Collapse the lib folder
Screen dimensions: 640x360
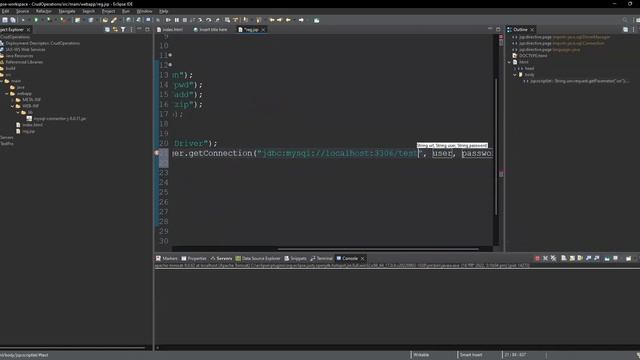pos(18,112)
